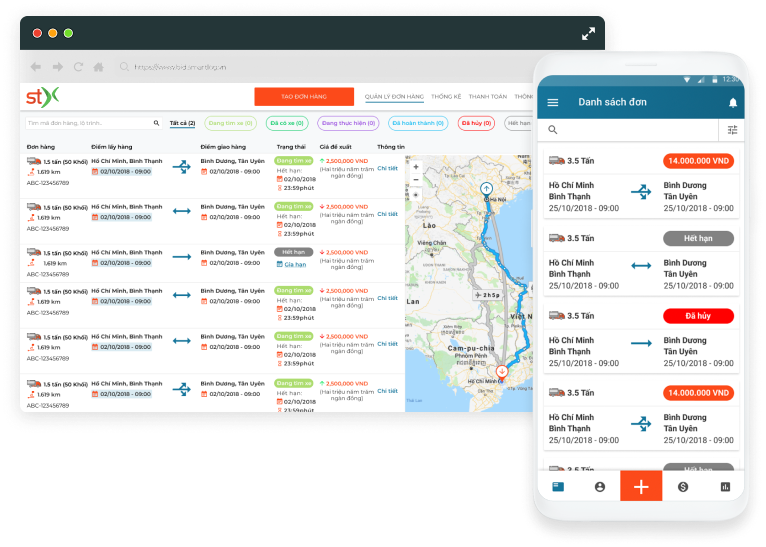Open the statistics chart icon in bottom bar
Viewport: 766px width, 547px height.
point(725,487)
